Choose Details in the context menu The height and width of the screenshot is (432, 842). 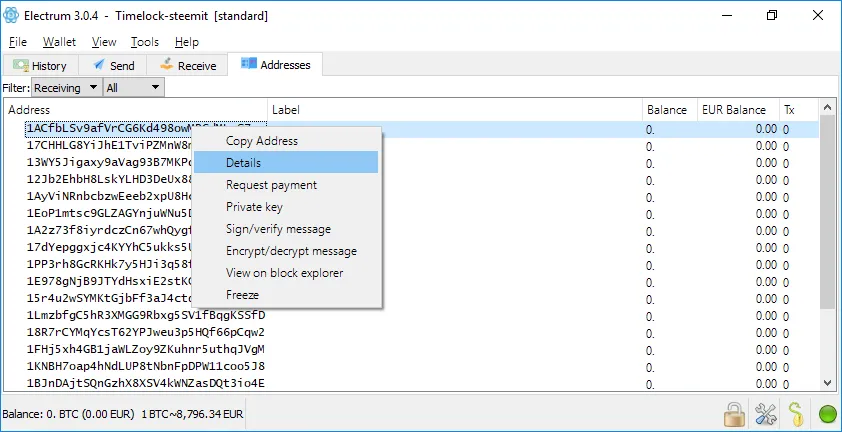coord(286,163)
